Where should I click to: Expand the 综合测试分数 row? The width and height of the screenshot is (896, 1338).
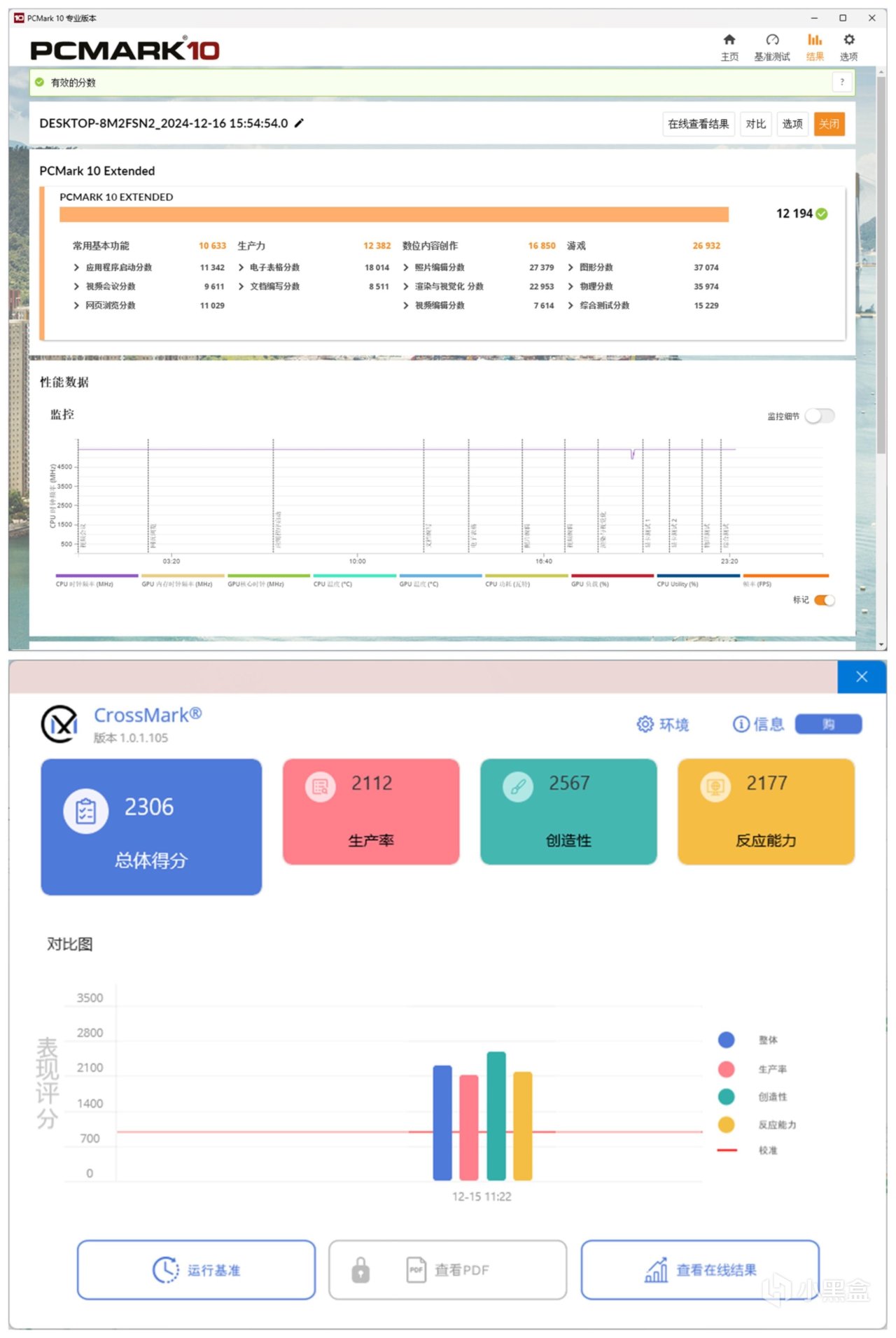click(570, 305)
